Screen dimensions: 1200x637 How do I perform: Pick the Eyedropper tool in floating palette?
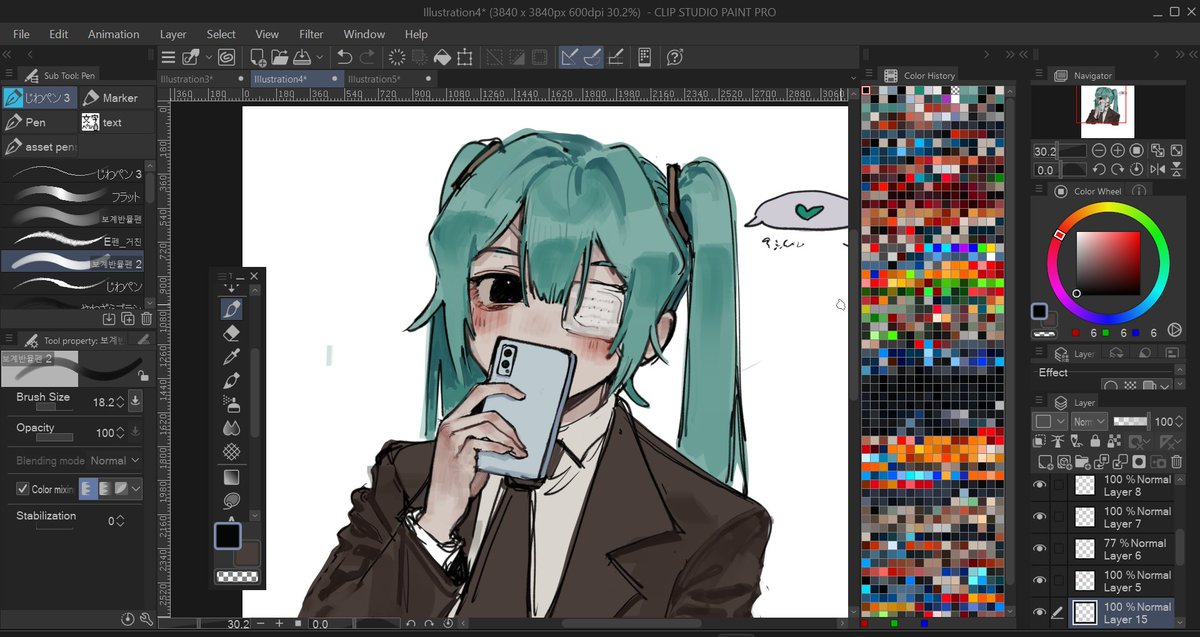[x=232, y=357]
